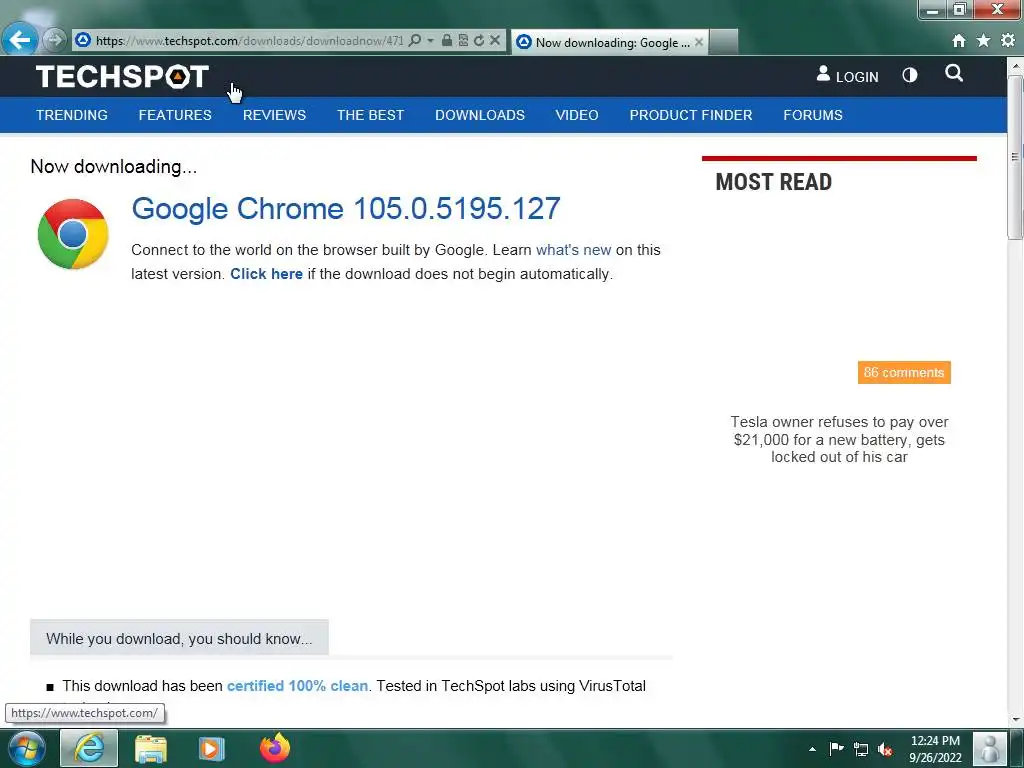Viewport: 1024px width, 768px height.
Task: Click the address bar URL field
Action: 249,40
